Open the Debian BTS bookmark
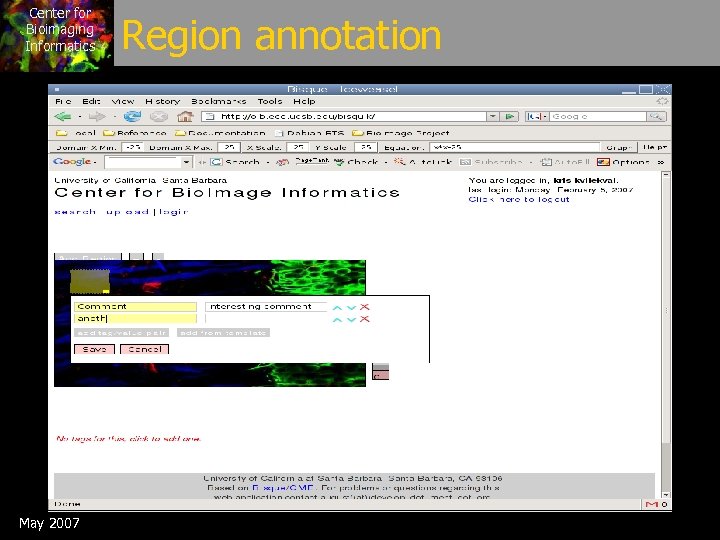This screenshot has width=720, height=540. tap(309, 133)
